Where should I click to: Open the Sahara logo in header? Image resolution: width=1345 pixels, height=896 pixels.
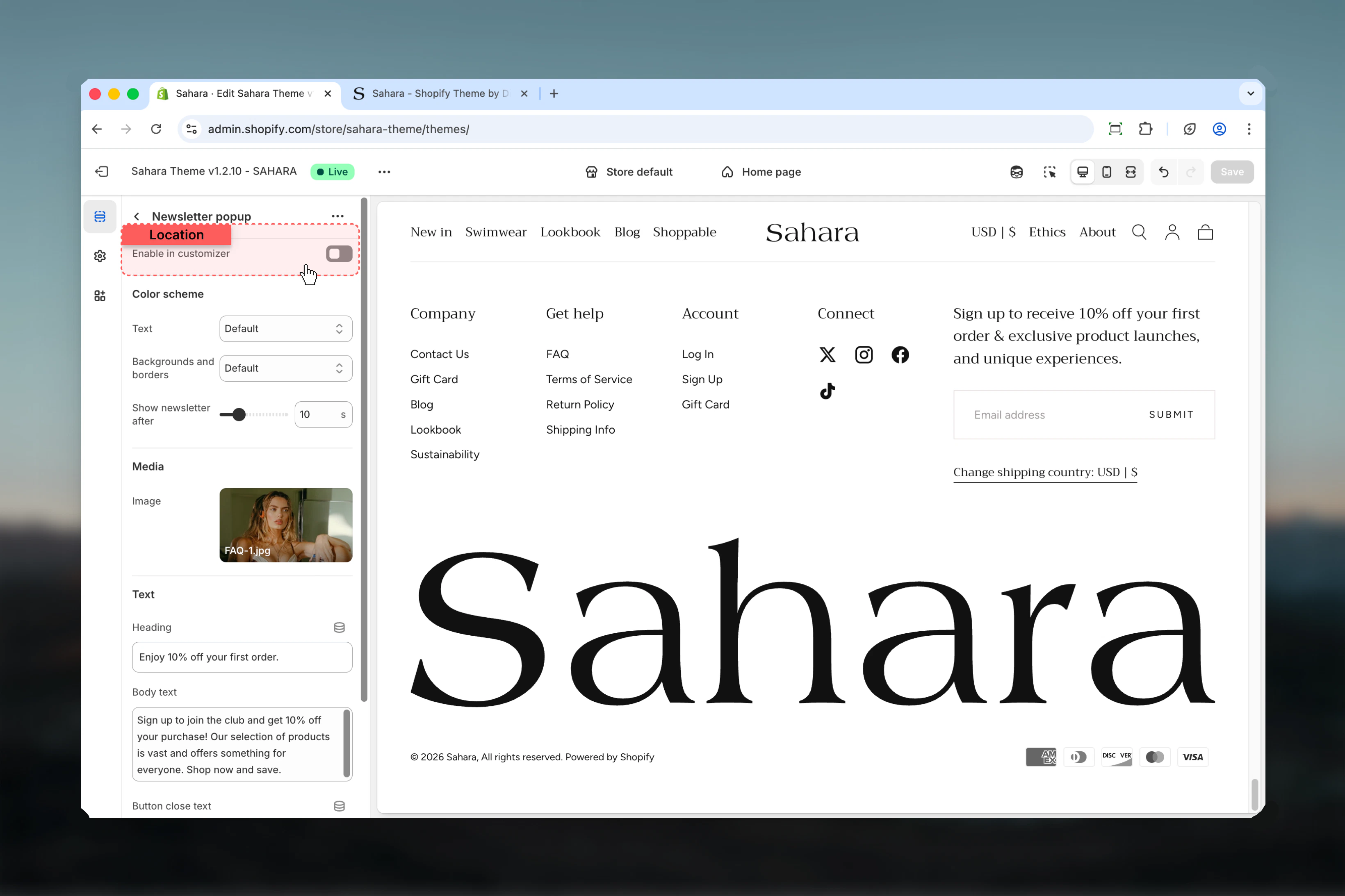[812, 232]
